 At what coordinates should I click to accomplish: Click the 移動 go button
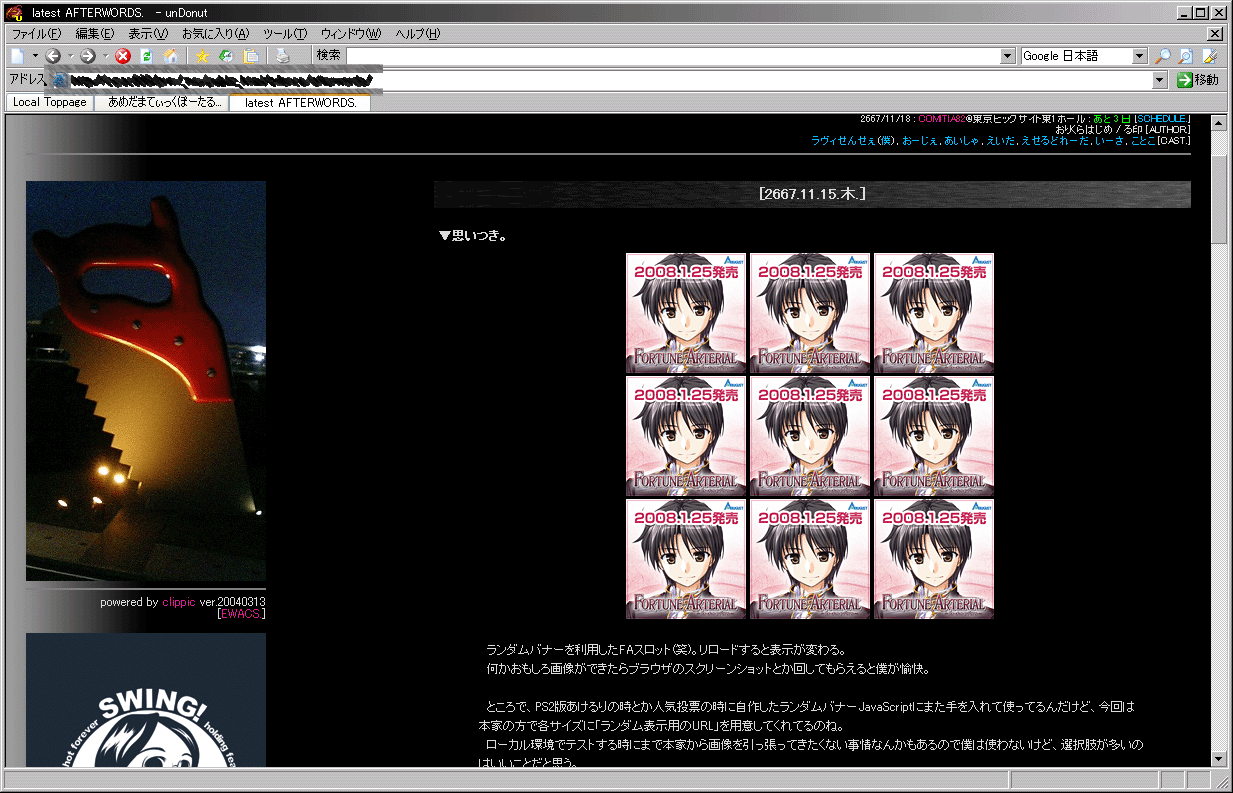[x=1198, y=80]
